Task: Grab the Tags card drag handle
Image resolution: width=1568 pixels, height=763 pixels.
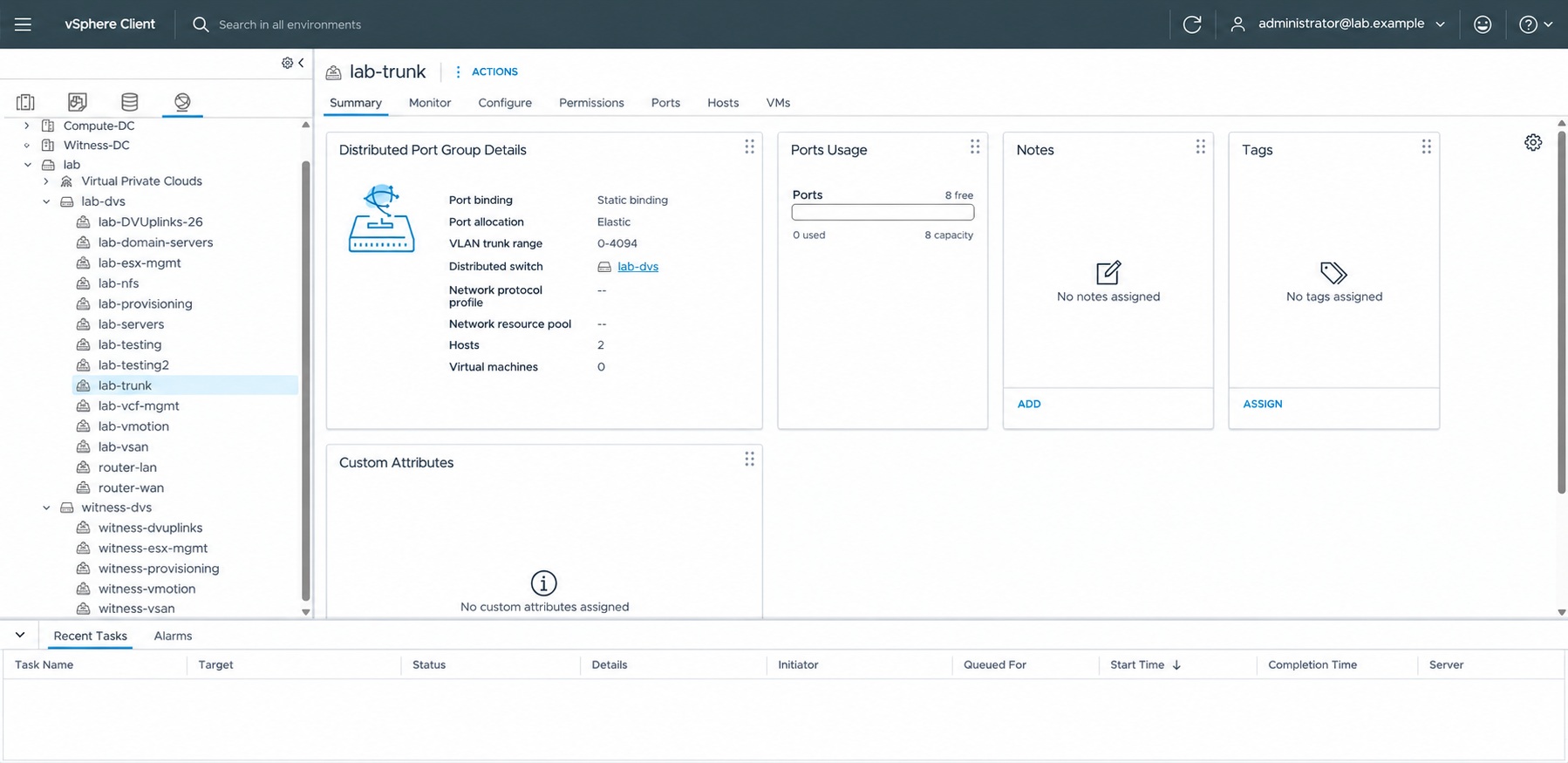Action: pos(1427,146)
